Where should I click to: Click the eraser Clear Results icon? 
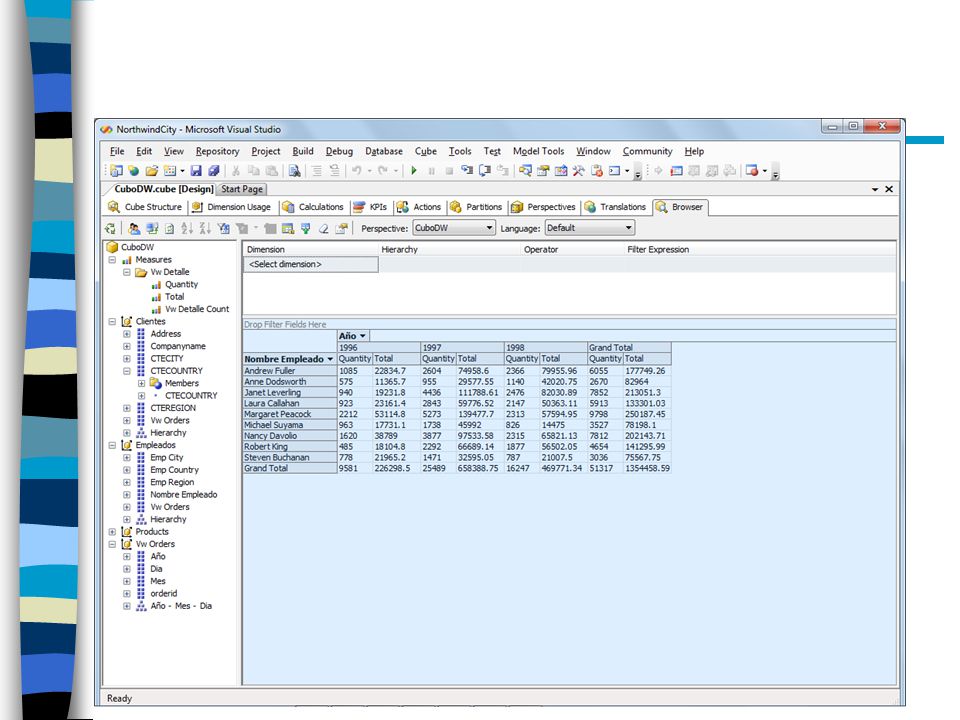(323, 228)
